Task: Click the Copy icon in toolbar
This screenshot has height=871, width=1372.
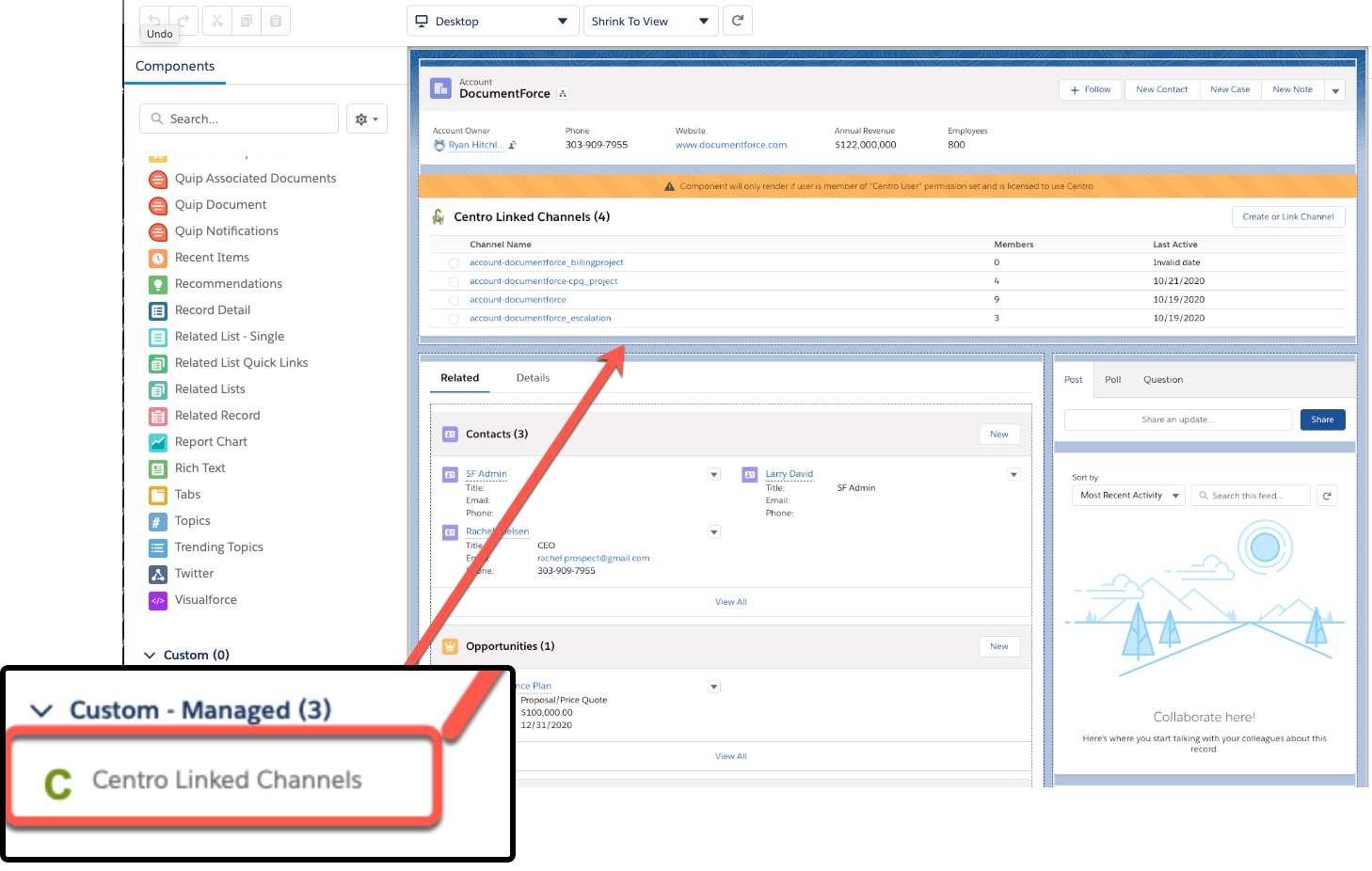Action: pos(246,21)
